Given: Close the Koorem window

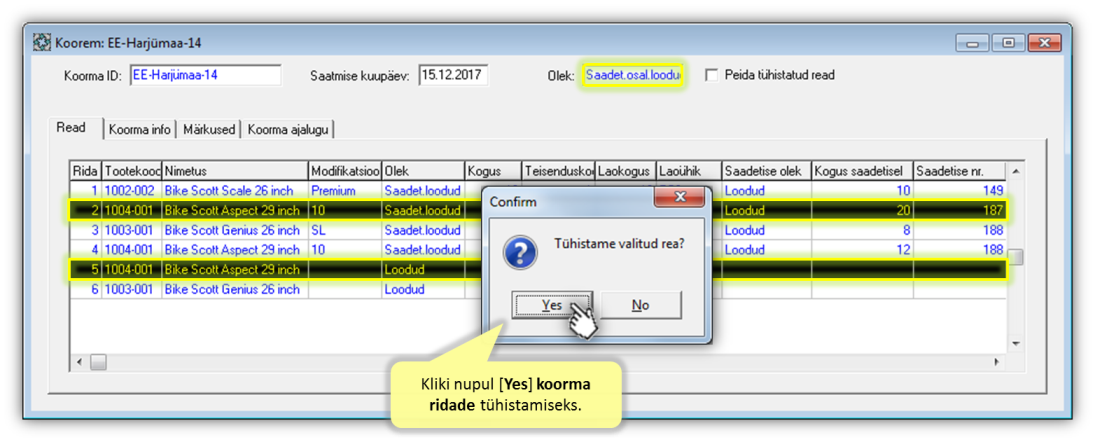Looking at the screenshot, I should click(x=1045, y=43).
